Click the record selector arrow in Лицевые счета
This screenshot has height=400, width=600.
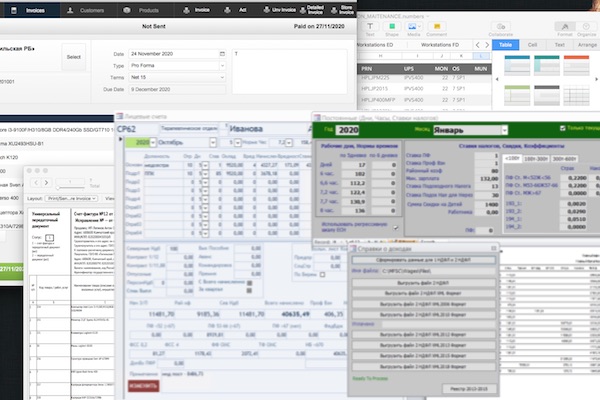coord(120,139)
